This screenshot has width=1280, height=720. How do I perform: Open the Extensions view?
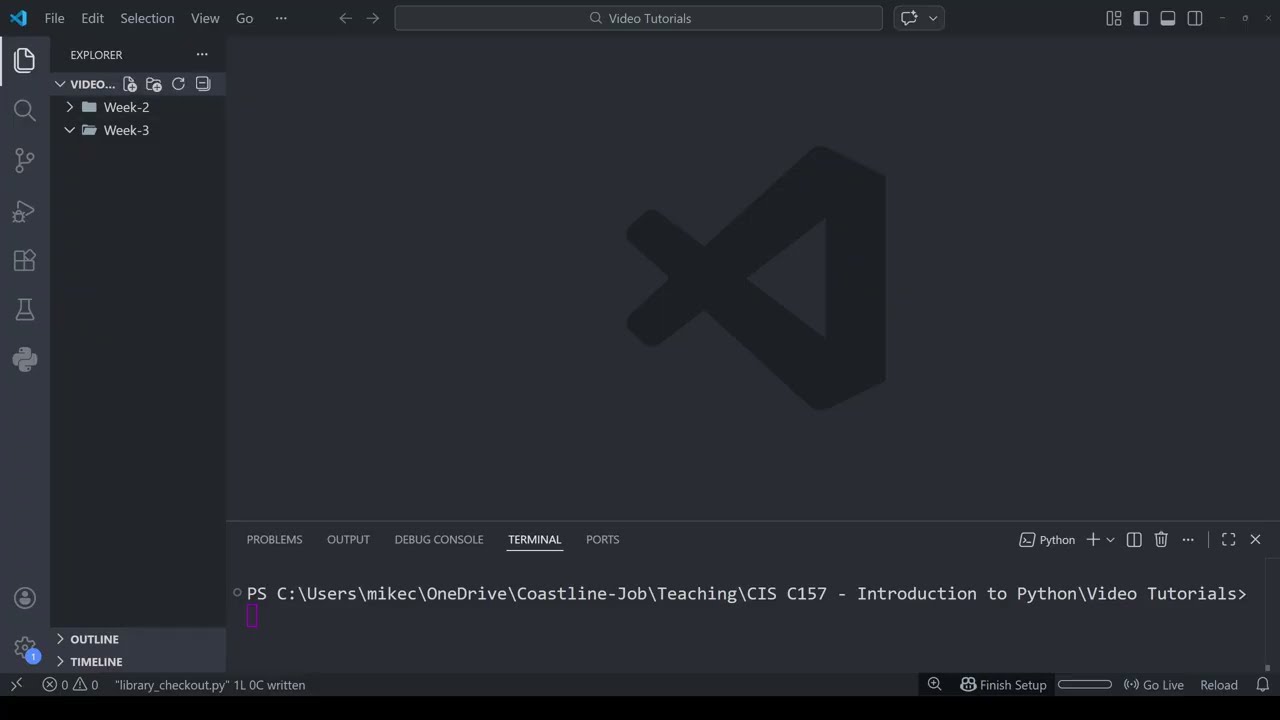tap(25, 260)
